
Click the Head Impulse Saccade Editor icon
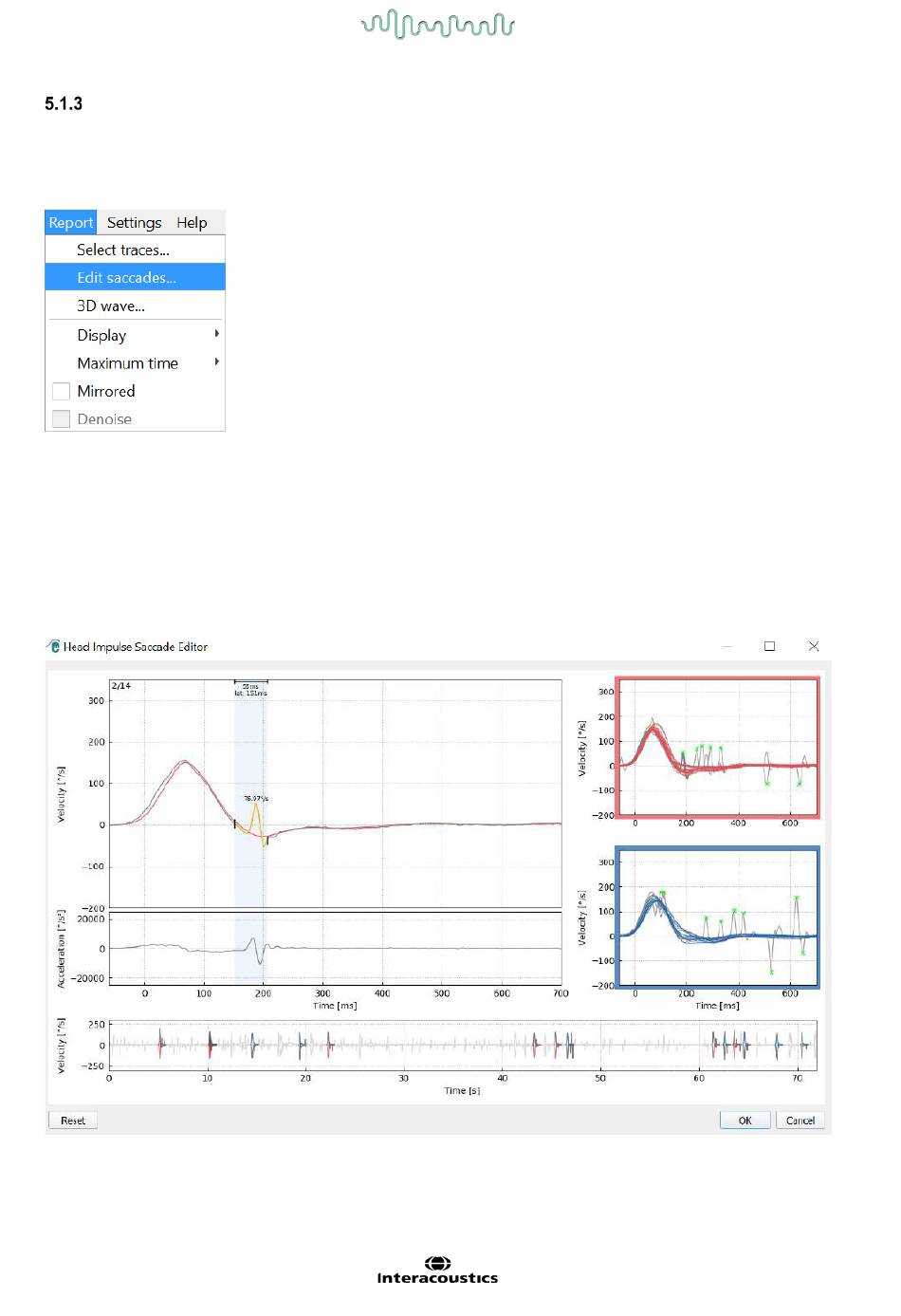(x=54, y=646)
